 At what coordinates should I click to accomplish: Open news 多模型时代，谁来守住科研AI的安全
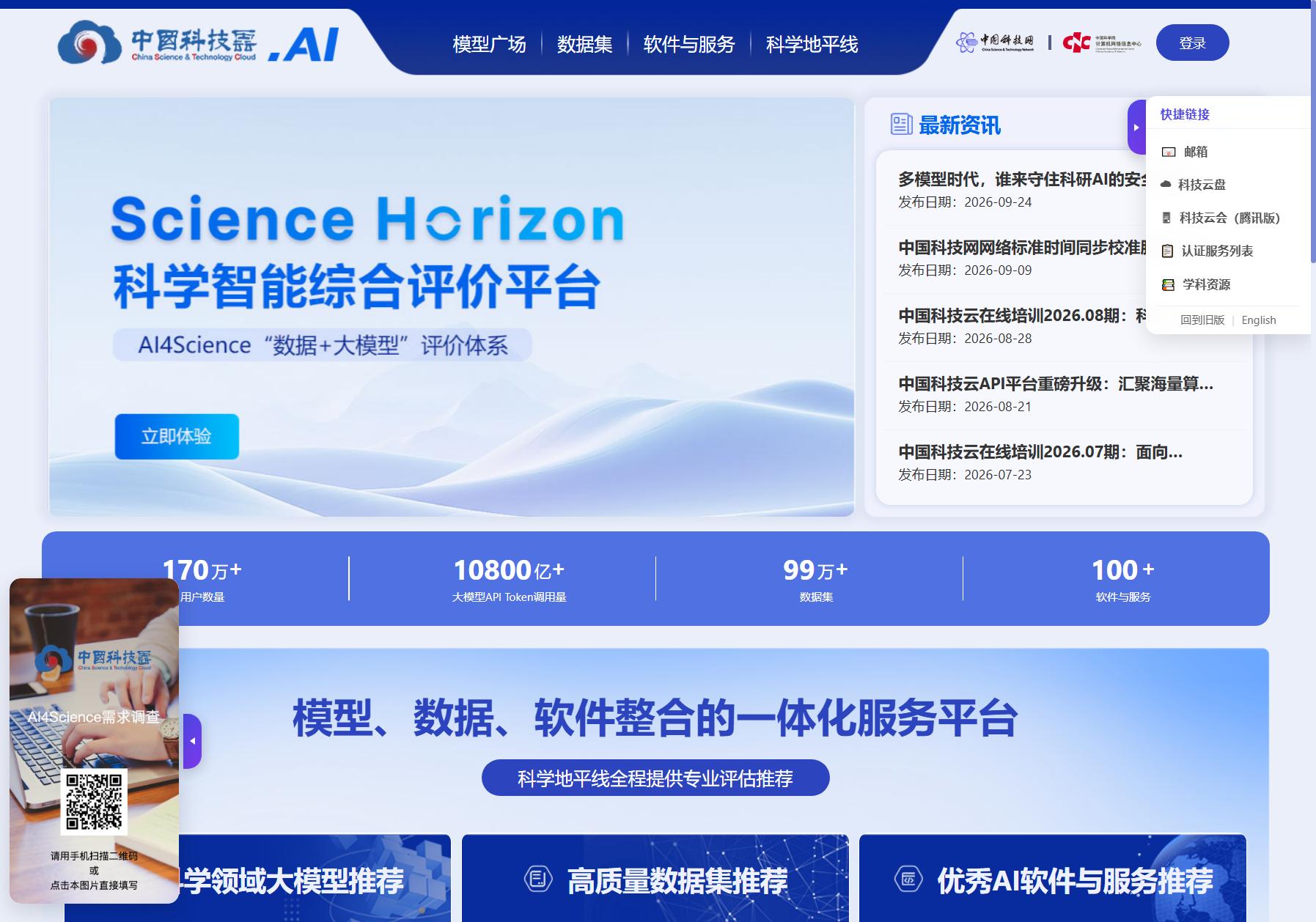[1022, 179]
